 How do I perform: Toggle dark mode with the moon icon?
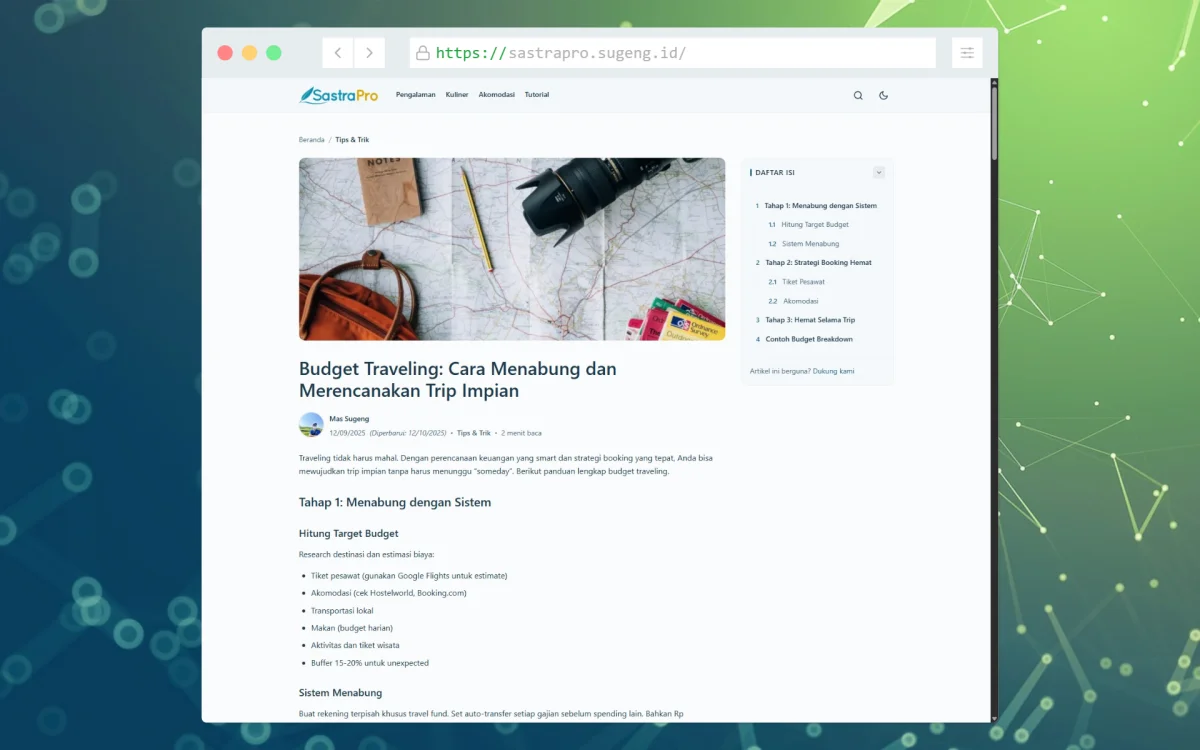883,95
